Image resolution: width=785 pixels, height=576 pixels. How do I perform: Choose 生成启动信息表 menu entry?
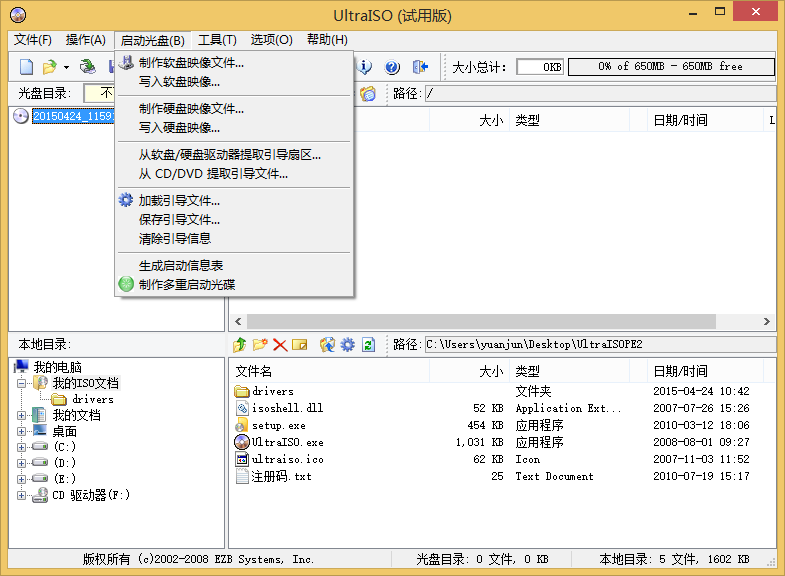point(234,266)
